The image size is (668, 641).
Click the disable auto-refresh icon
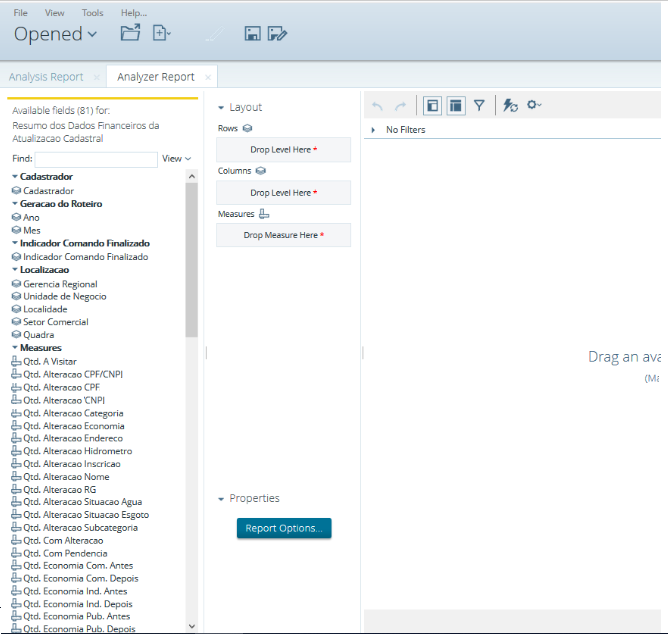tap(510, 105)
